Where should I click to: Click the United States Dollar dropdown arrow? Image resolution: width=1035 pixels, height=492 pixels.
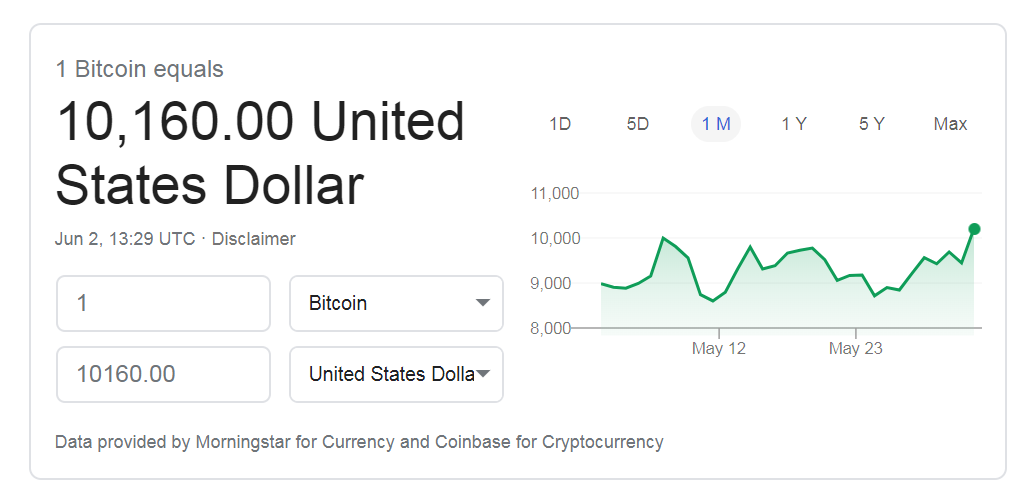[x=483, y=374]
